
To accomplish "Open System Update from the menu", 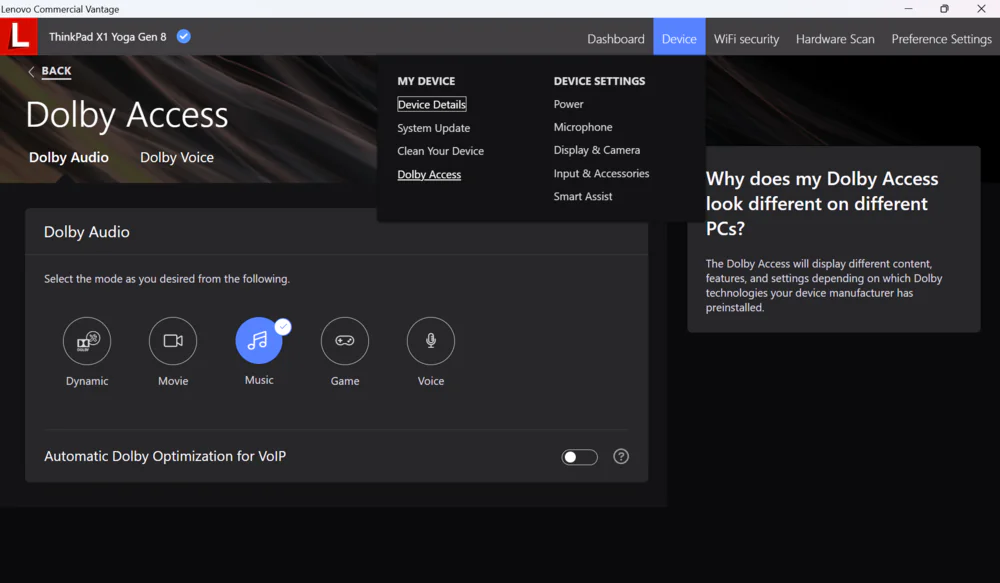I will point(434,128).
